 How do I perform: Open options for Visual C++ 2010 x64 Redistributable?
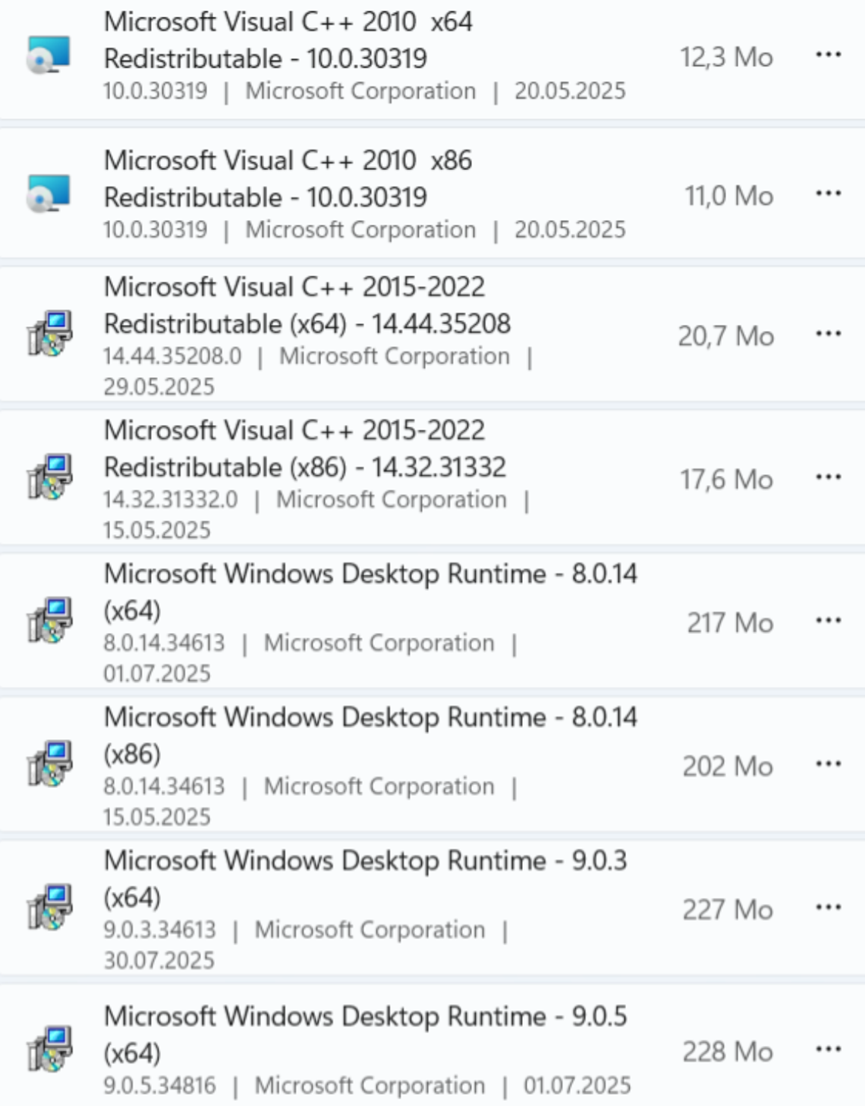tap(828, 57)
